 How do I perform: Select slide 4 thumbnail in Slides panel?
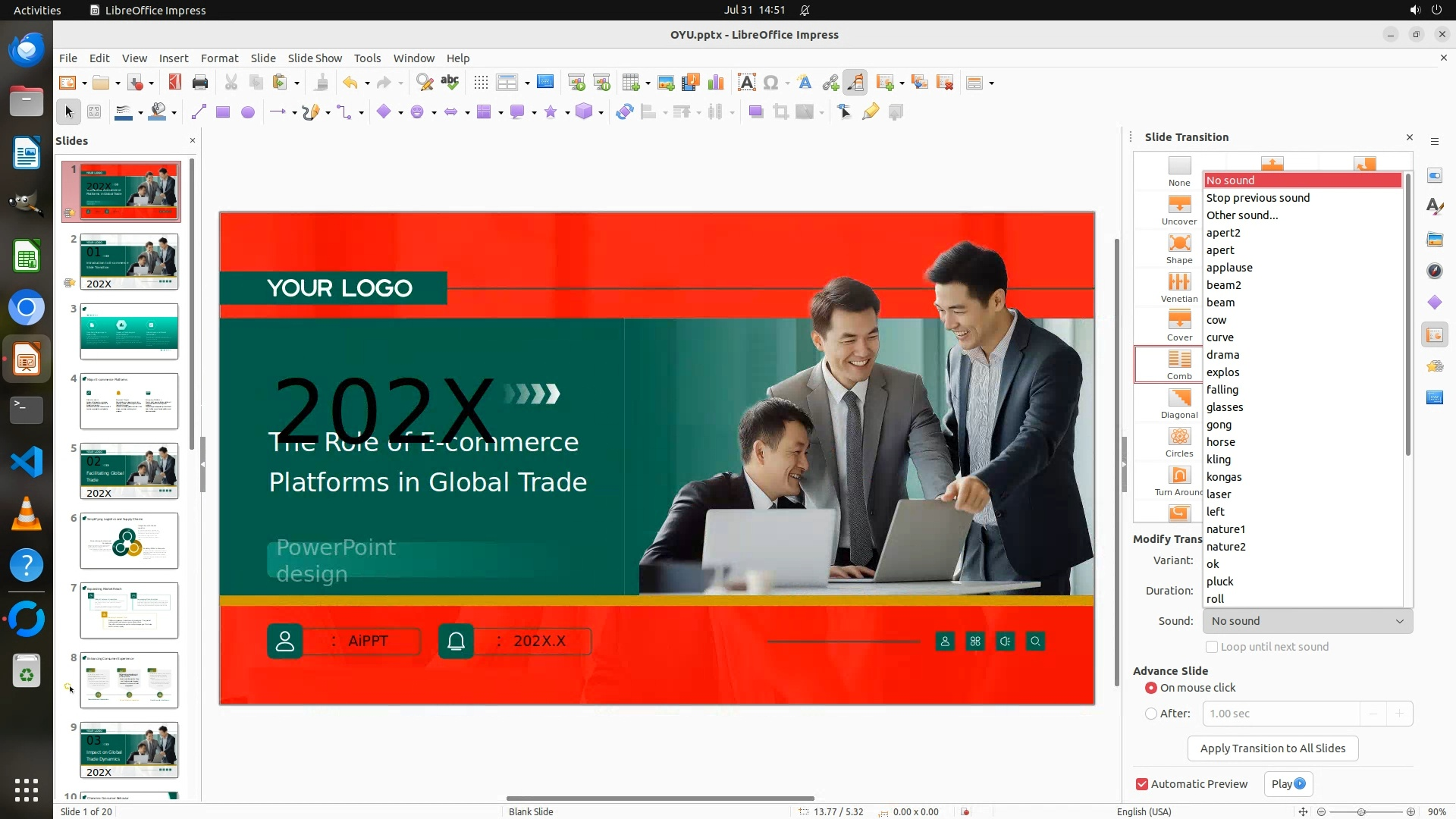(x=129, y=401)
